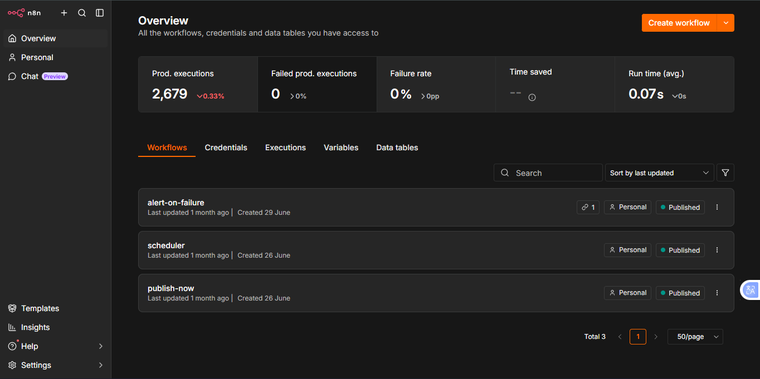The height and width of the screenshot is (379, 760).
Task: Click the Published status badge on publish-now
Action: 680,293
